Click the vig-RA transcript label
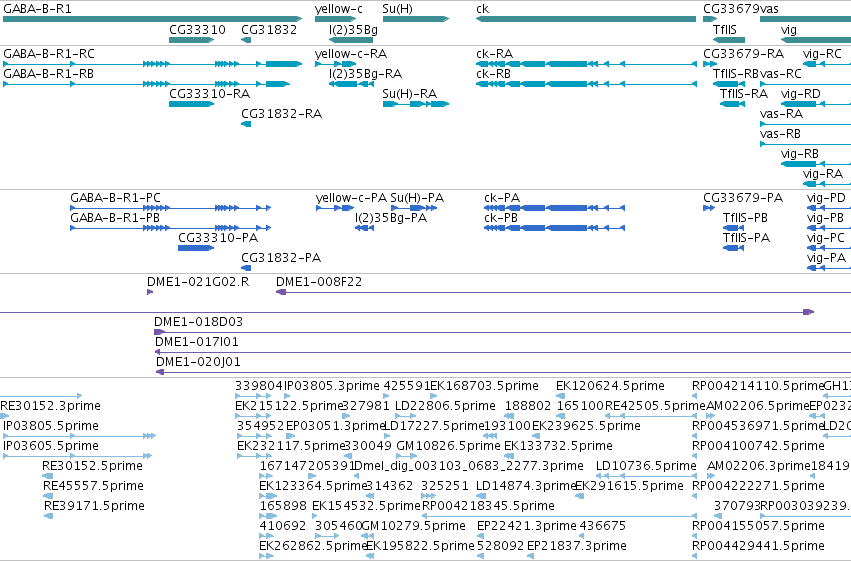 pyautogui.click(x=823, y=174)
